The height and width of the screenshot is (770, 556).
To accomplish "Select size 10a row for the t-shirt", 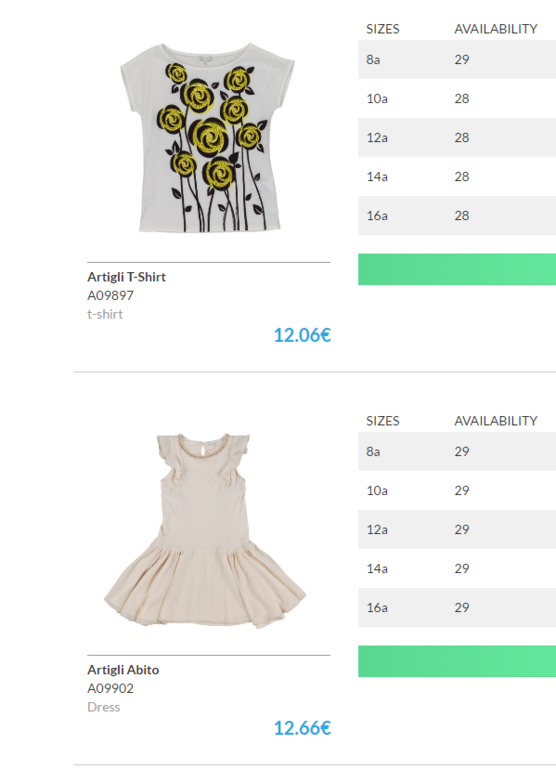I will tap(457, 98).
